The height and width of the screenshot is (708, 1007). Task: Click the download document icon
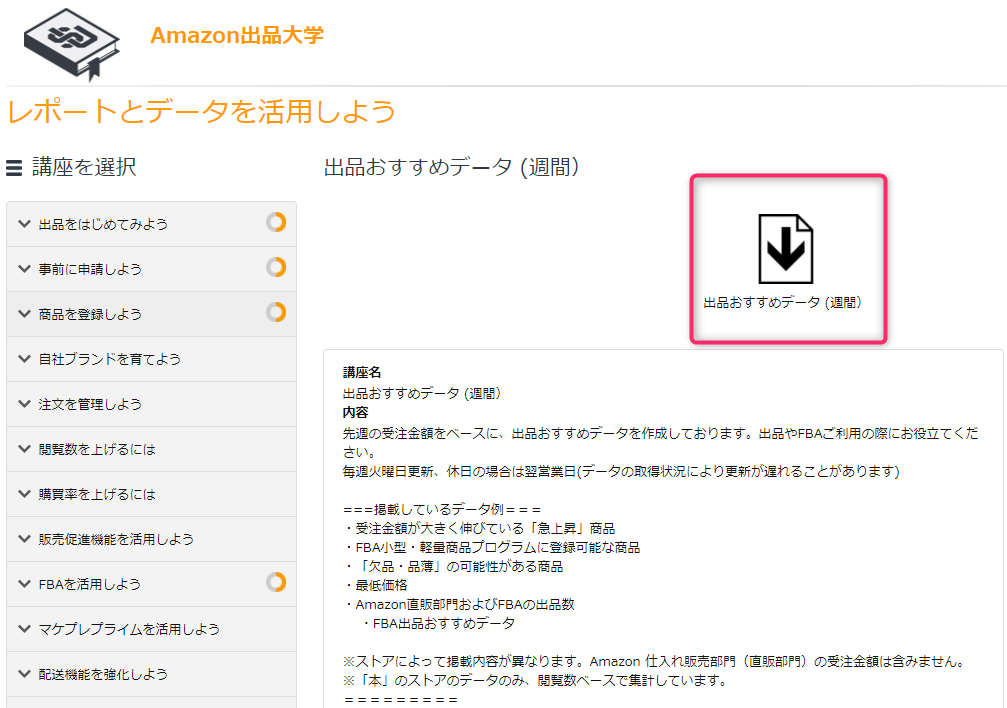(785, 249)
